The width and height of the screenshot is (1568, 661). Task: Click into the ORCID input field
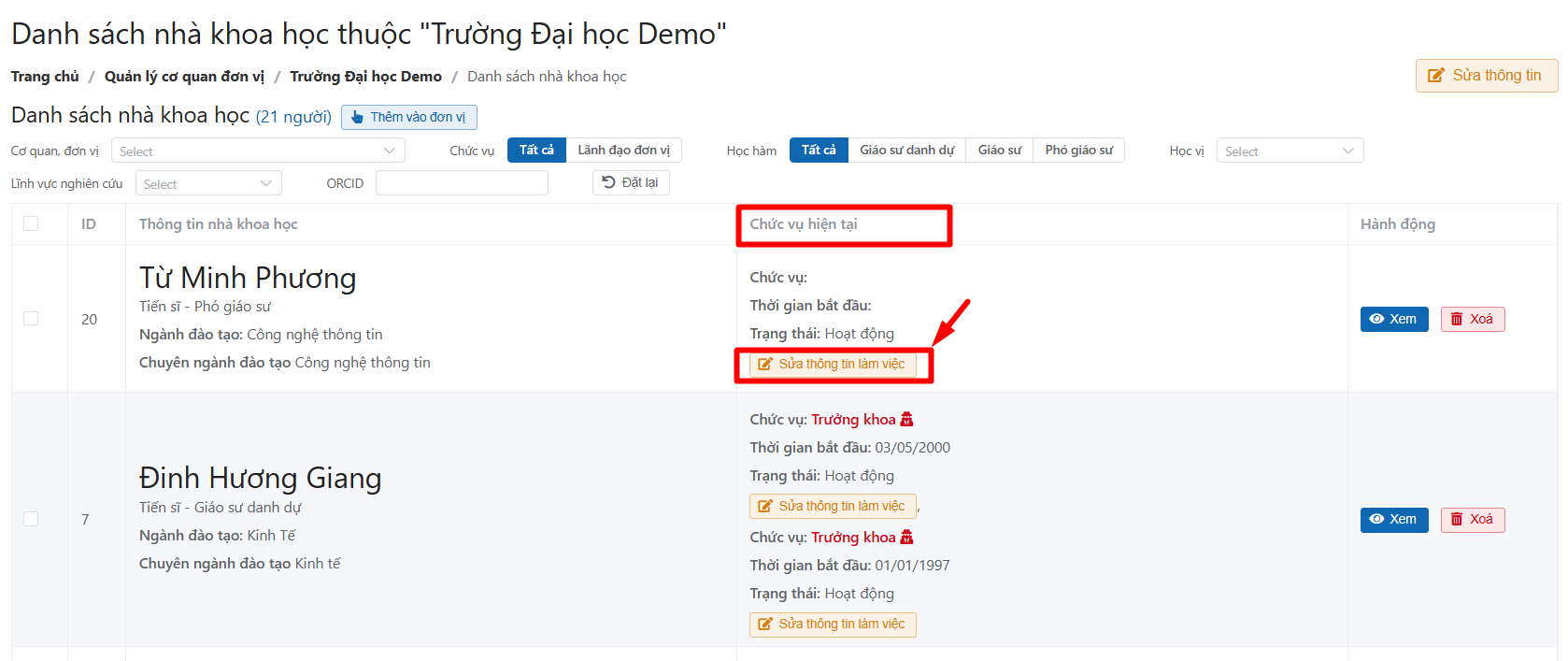pyautogui.click(x=462, y=182)
